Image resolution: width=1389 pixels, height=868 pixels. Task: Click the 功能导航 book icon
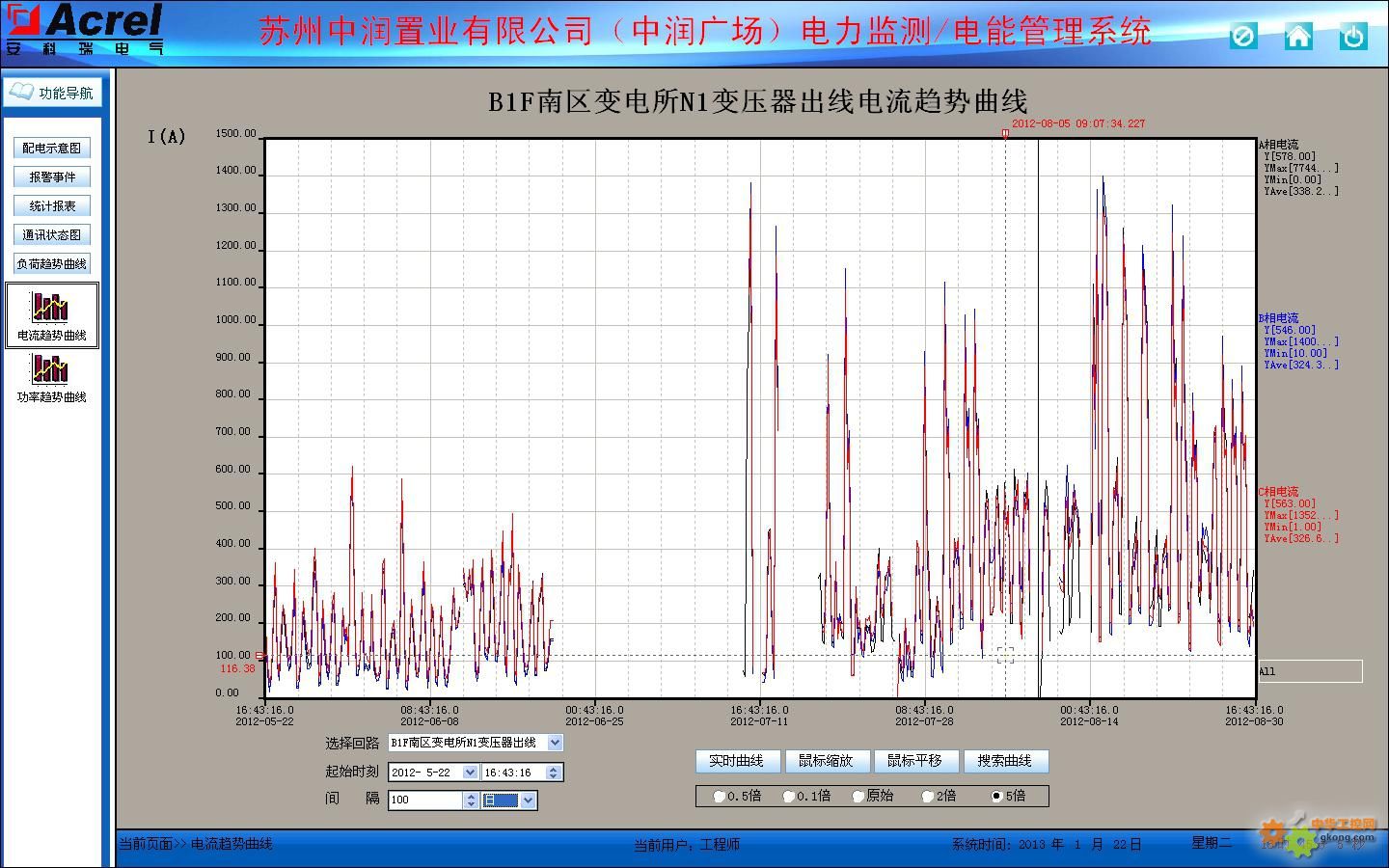coord(21,92)
